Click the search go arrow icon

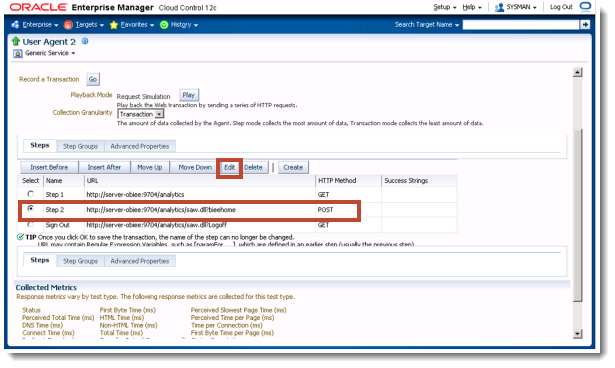pos(585,25)
